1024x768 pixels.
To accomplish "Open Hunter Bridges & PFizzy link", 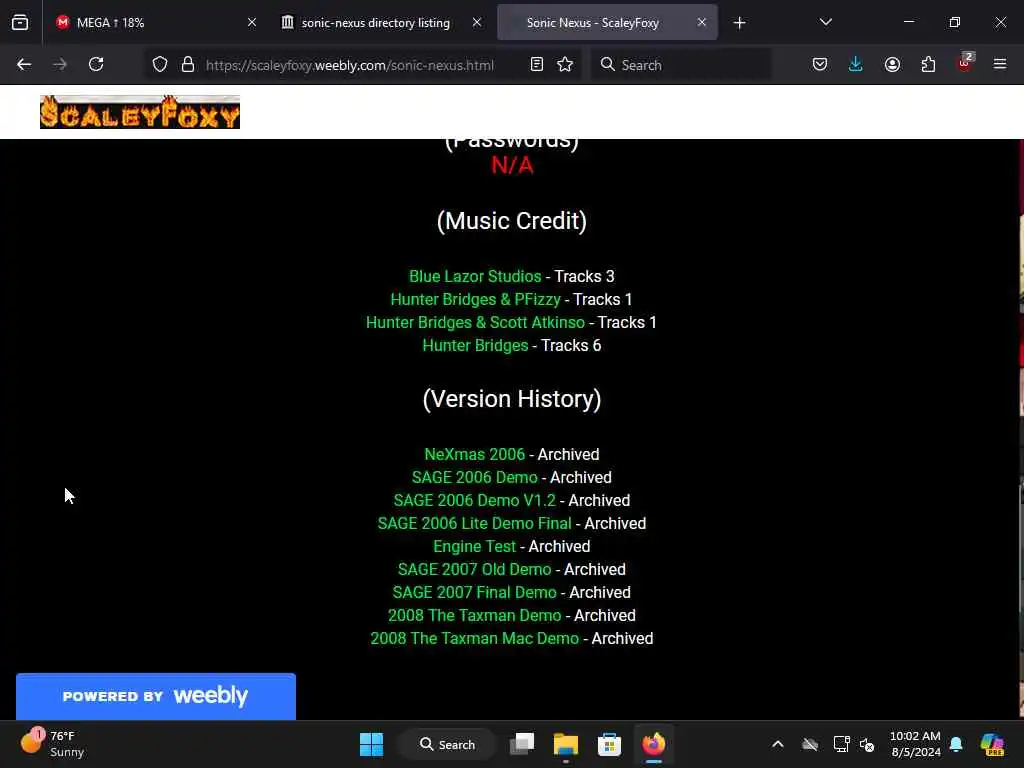I will (x=475, y=299).
